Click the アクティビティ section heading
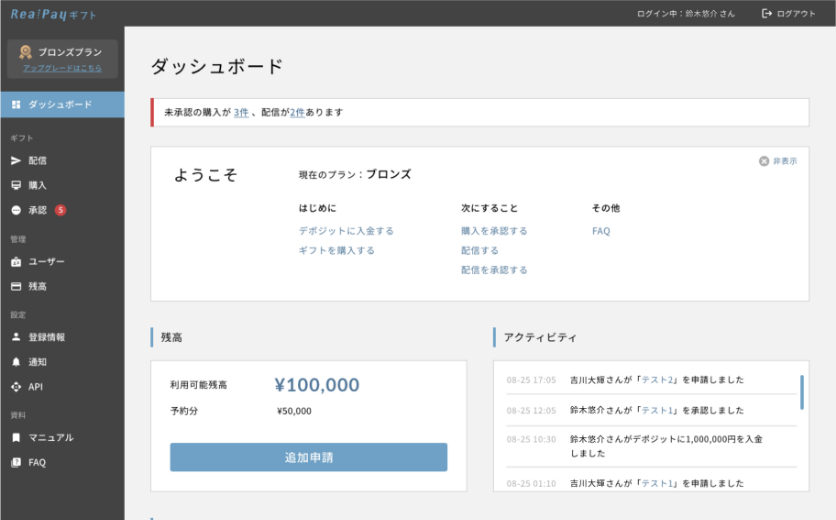The height and width of the screenshot is (520, 836). [540, 337]
